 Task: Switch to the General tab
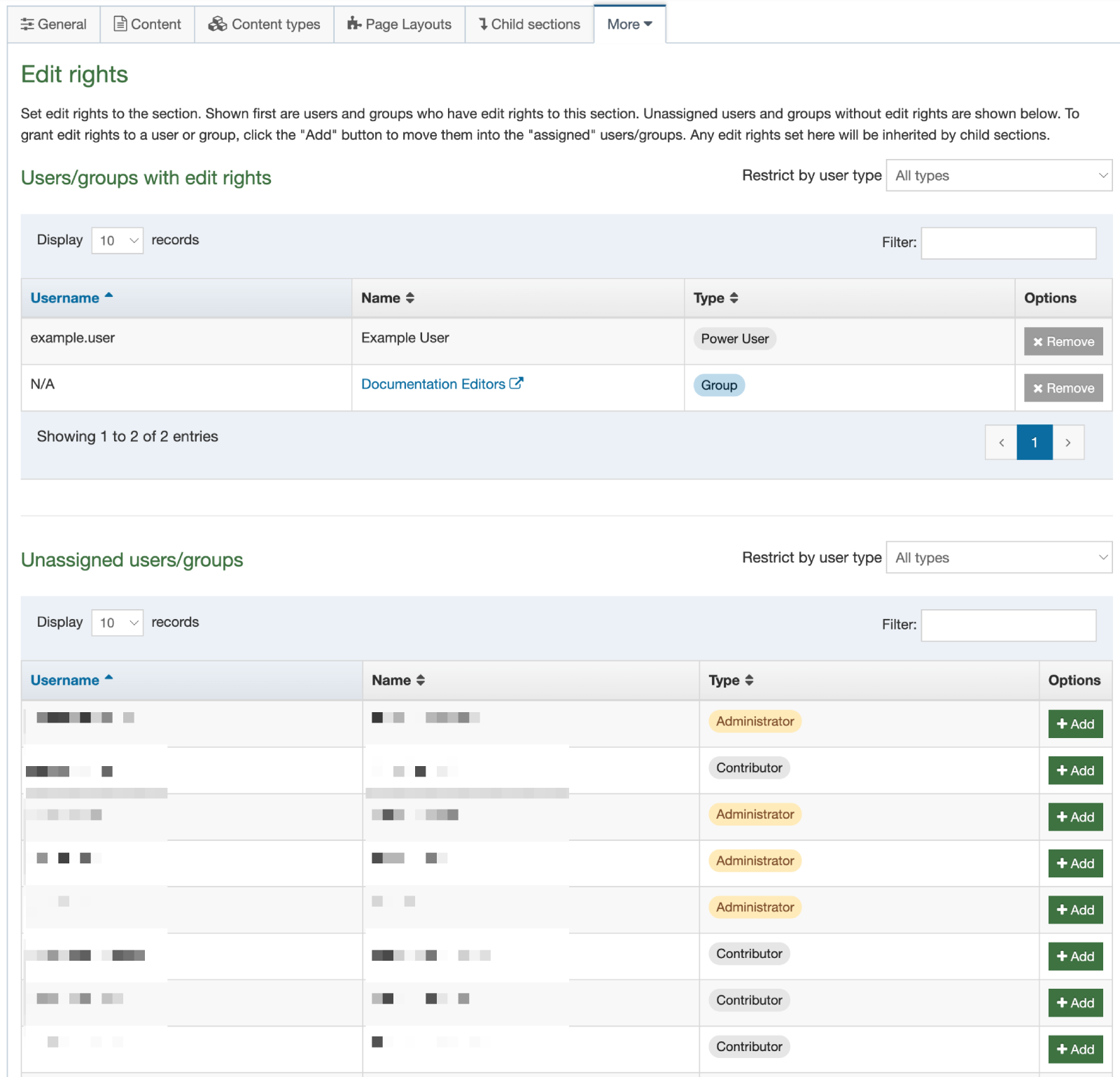click(x=54, y=23)
